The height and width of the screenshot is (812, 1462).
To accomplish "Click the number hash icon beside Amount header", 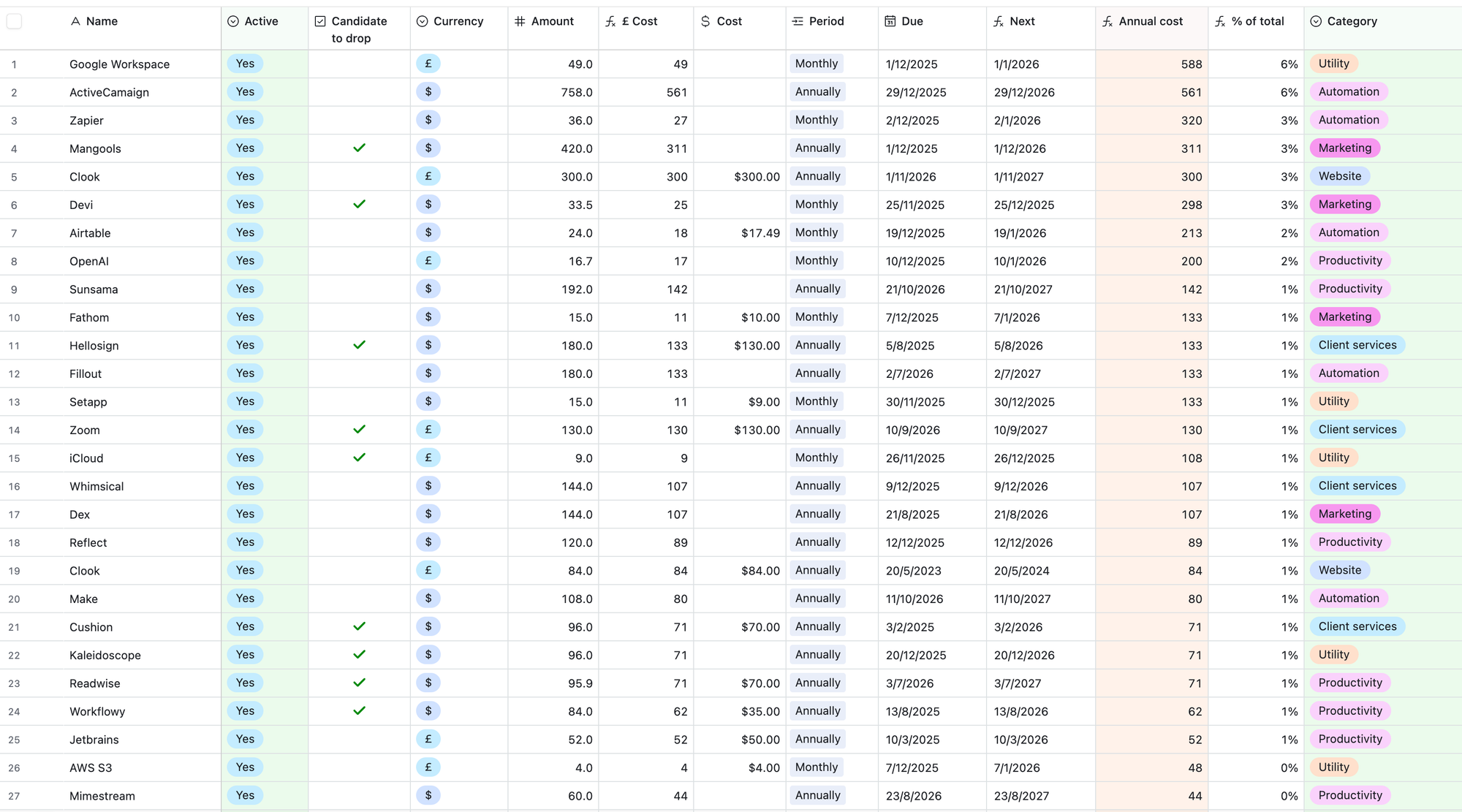I will point(520,21).
